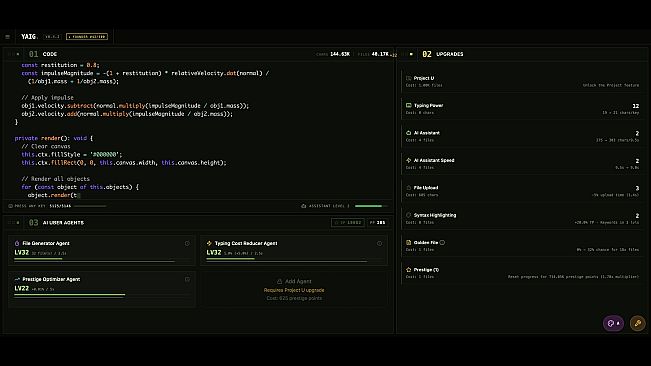Viewport: 651px width, 366px height.
Task: Open the Golden File info circle
Action: coord(442,242)
